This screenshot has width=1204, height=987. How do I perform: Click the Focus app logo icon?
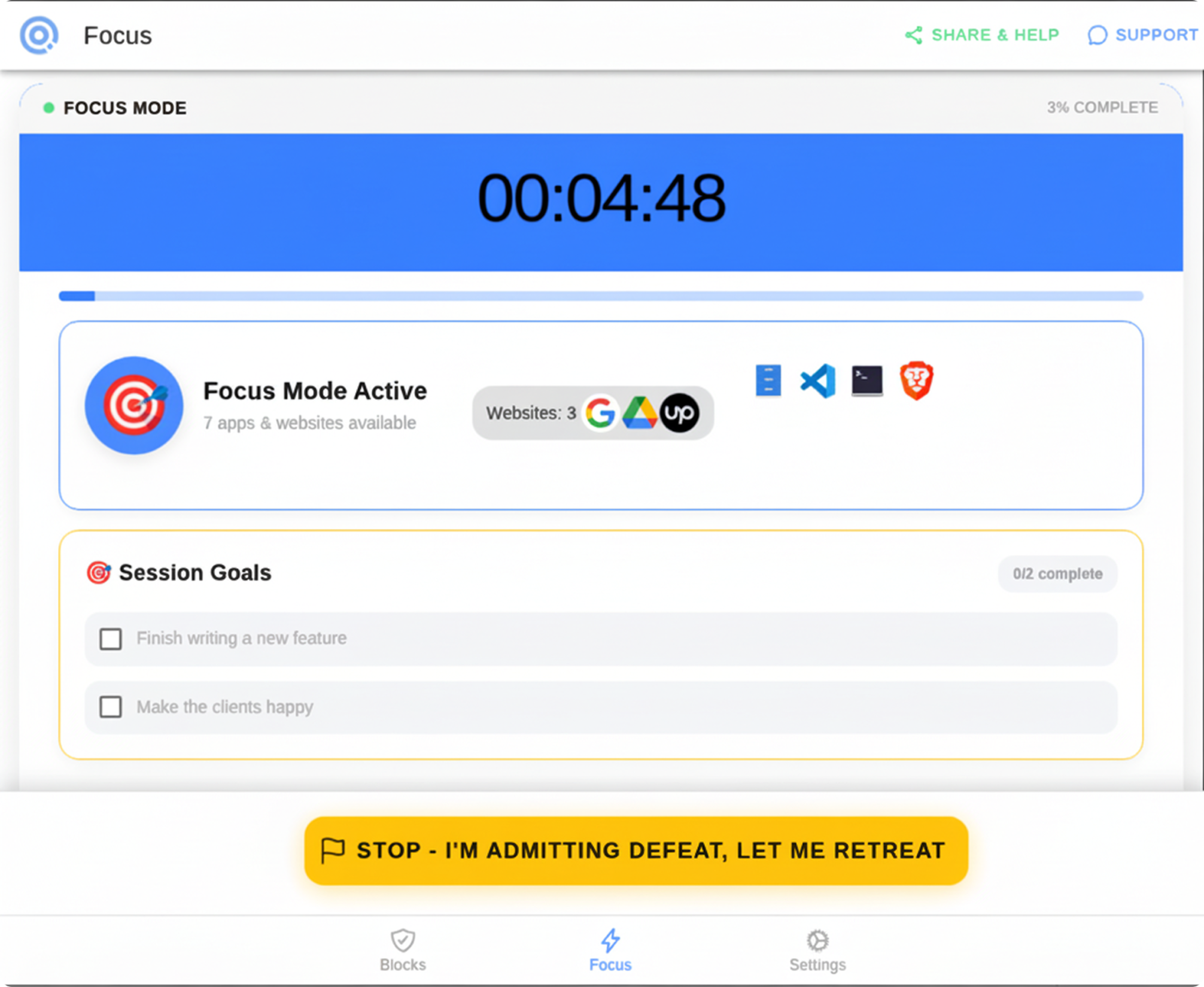coord(39,35)
